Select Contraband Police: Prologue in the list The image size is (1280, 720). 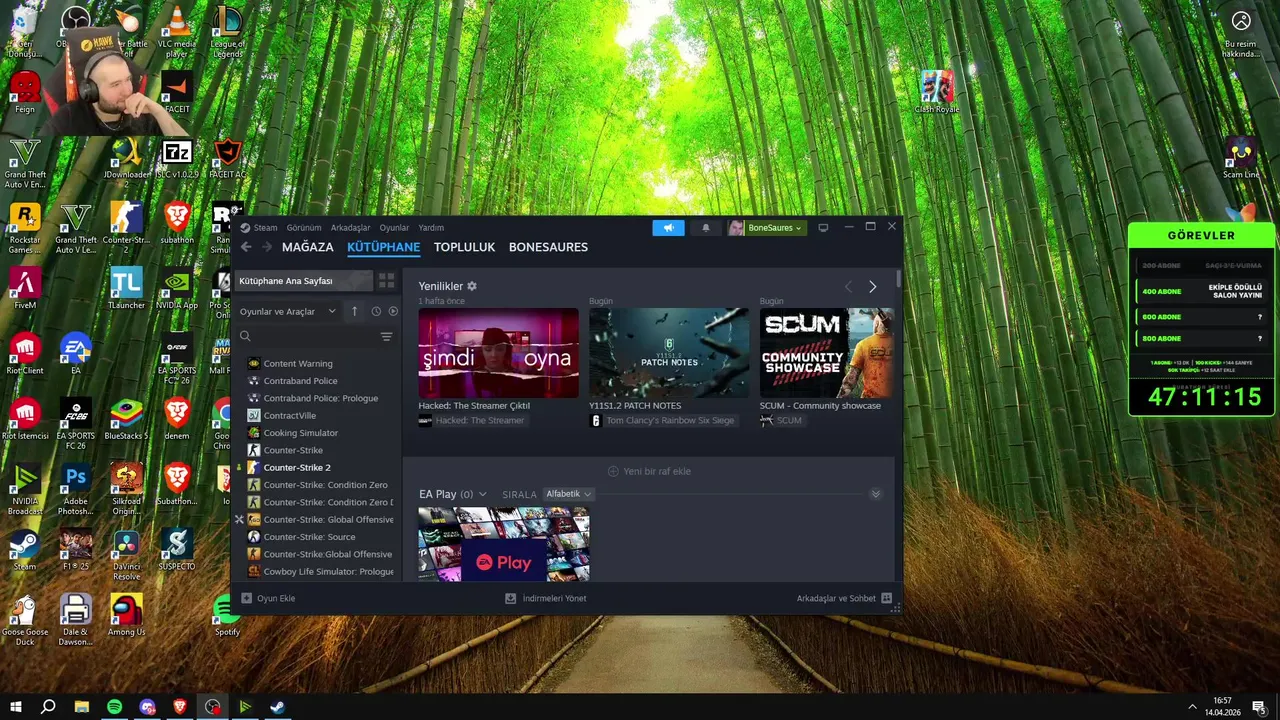point(320,398)
